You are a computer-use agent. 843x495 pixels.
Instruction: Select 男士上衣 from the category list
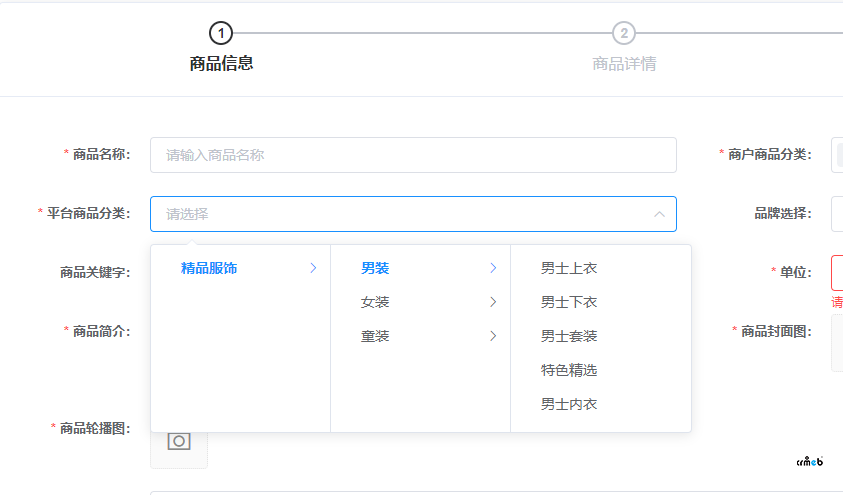click(x=569, y=268)
